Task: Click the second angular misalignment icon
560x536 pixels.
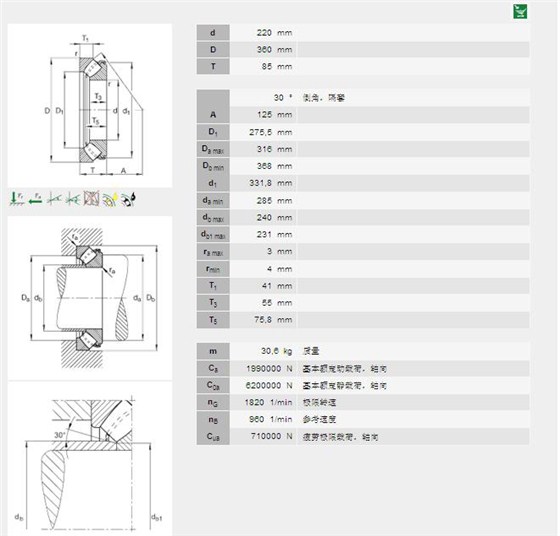Action: click(x=72, y=199)
